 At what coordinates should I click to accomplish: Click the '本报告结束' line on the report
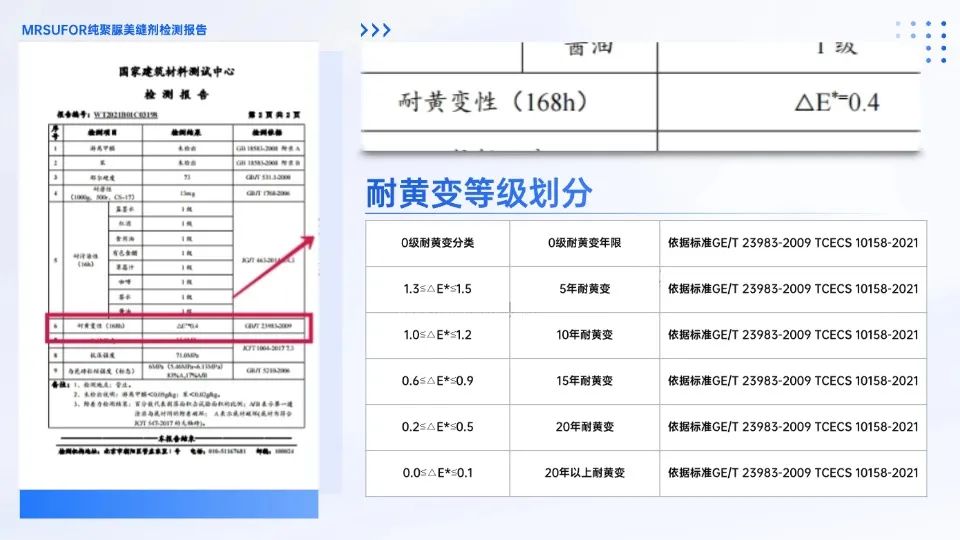pos(176,438)
